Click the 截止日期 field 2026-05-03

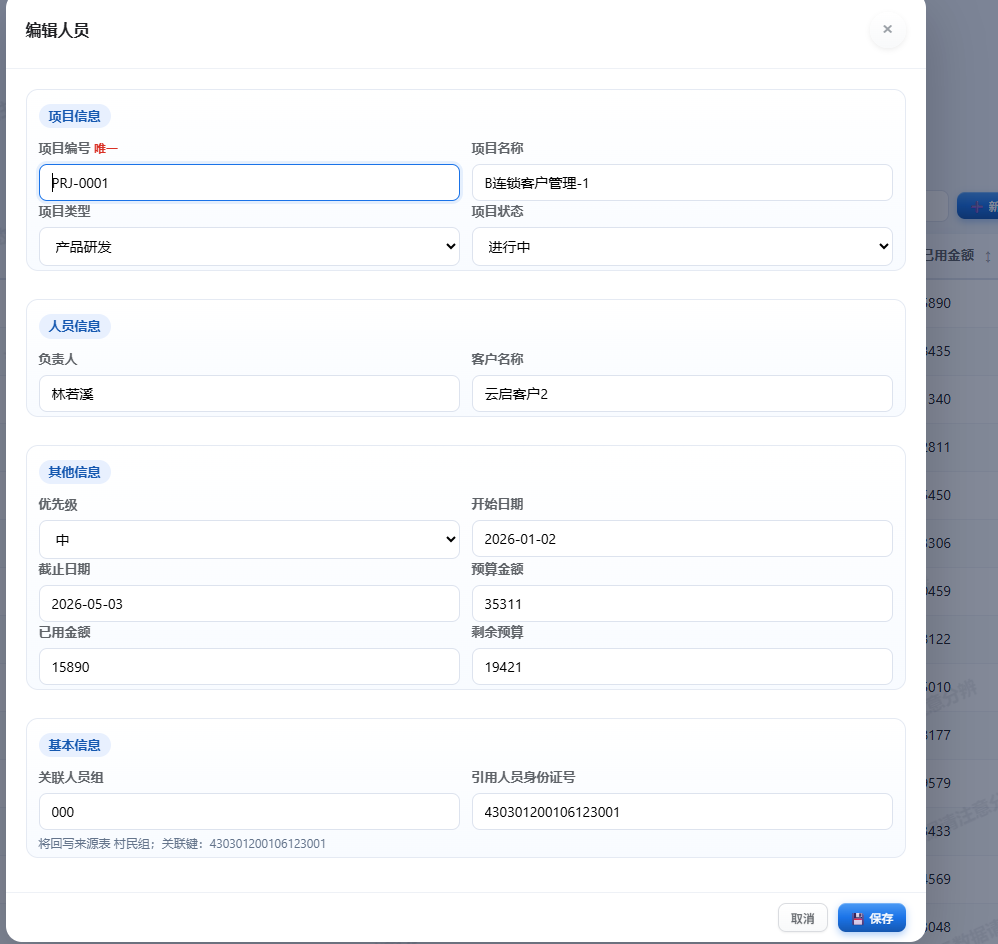click(x=250, y=603)
